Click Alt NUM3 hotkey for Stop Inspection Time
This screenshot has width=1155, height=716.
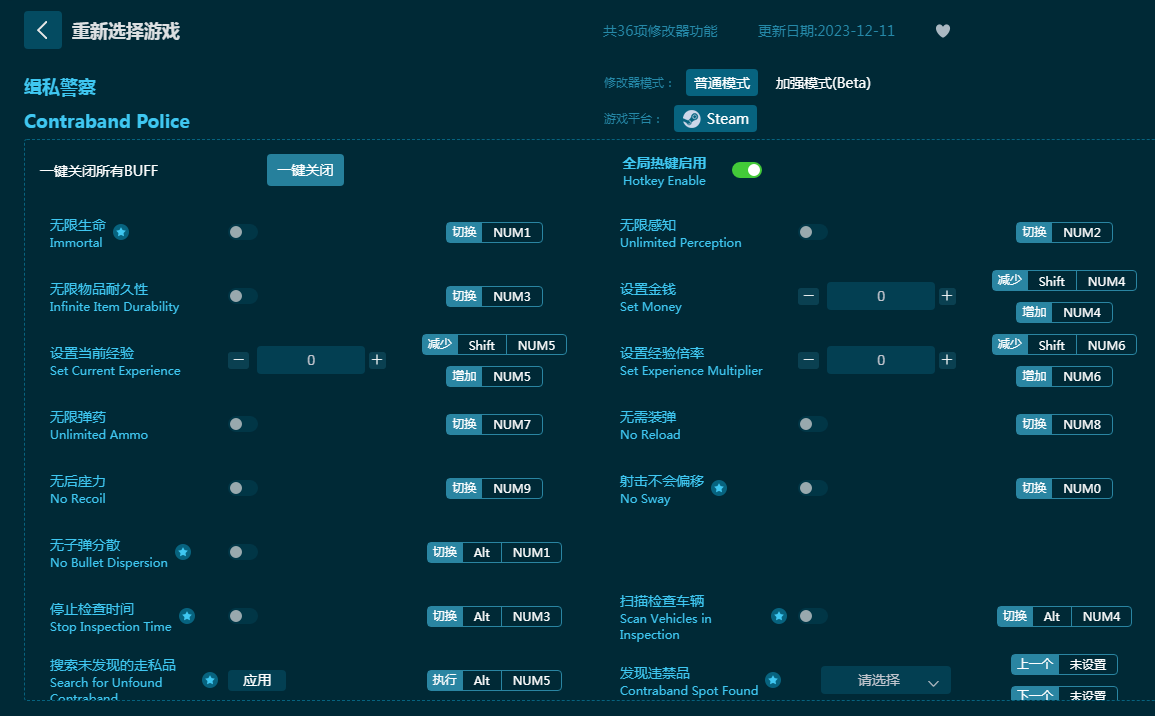click(494, 617)
